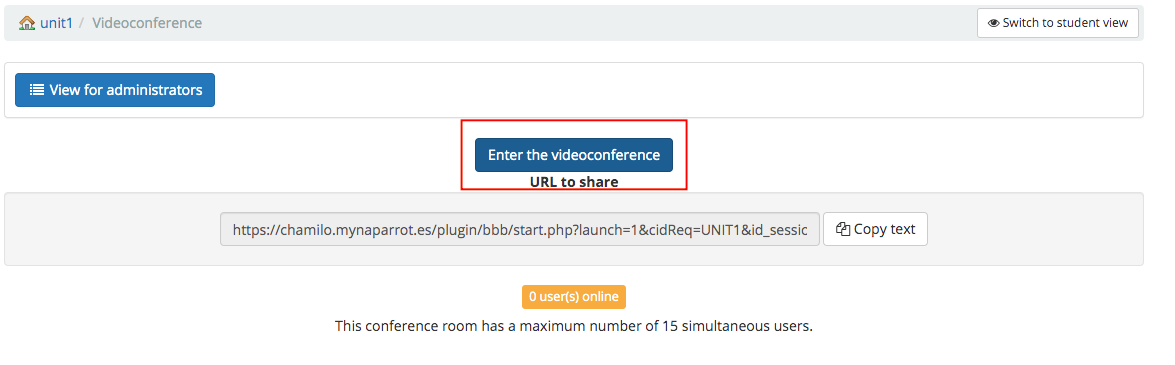Viewport: 1175px width, 365px height.
Task: Click the 0 user(s) online badge
Action: point(574,297)
